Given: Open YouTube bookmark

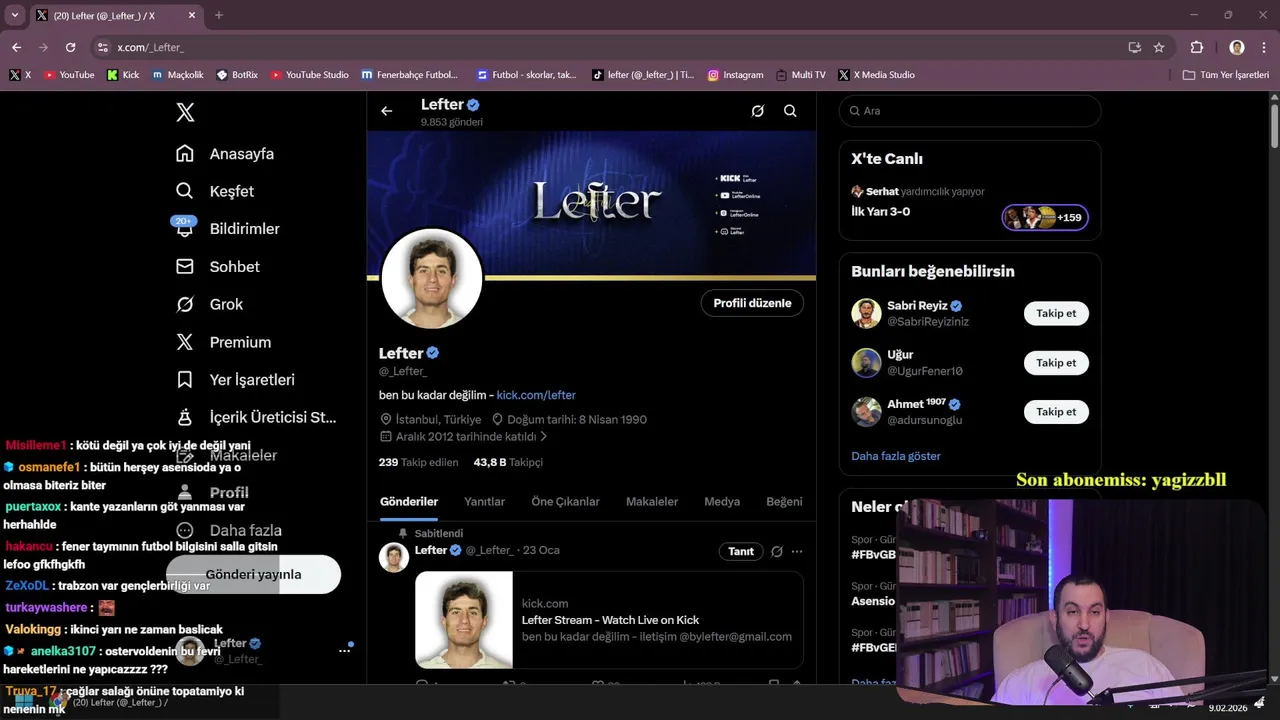Looking at the screenshot, I should [x=69, y=75].
